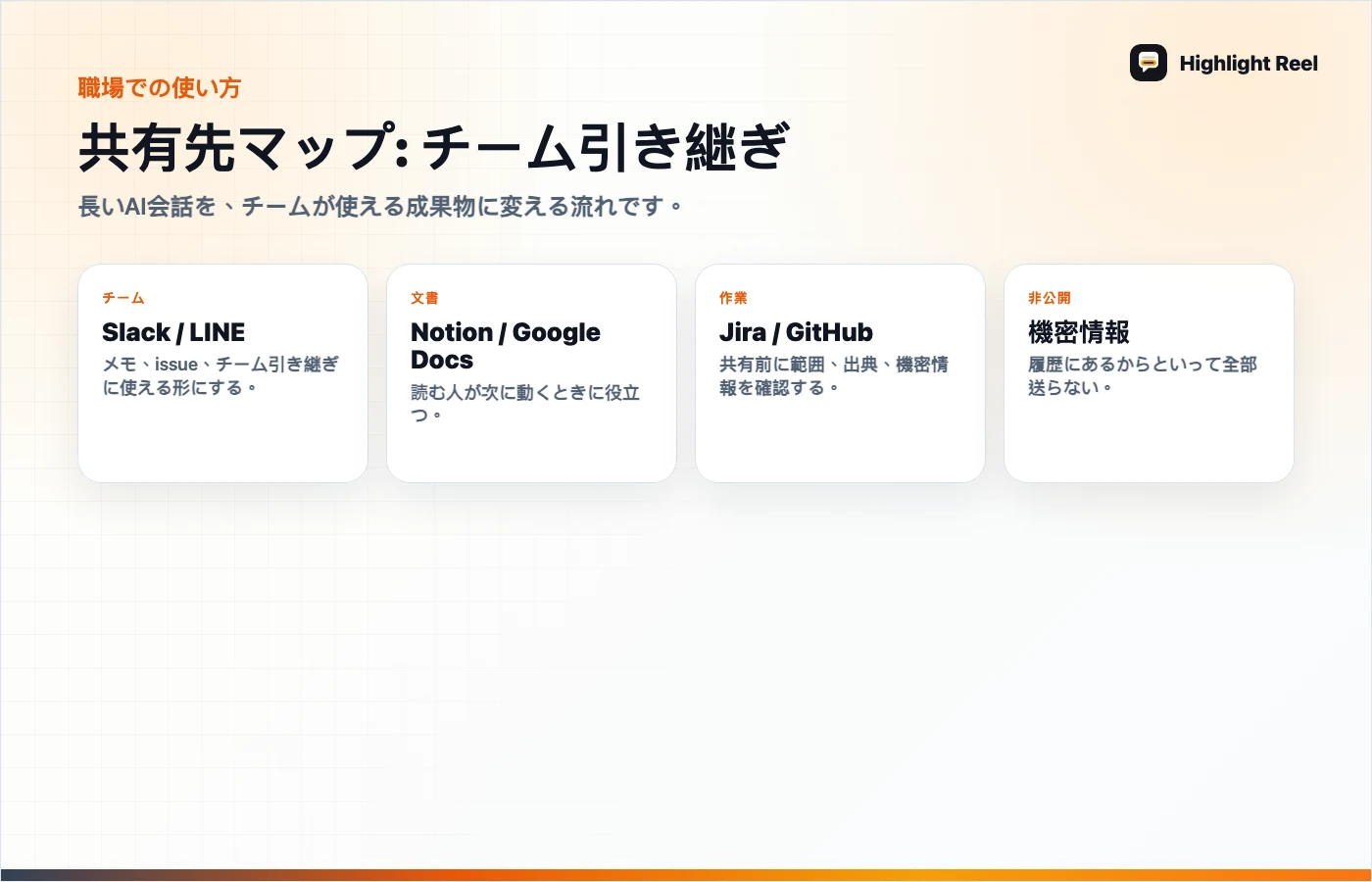The height and width of the screenshot is (882, 1372).
Task: Select the 文書 tag label
Action: [424, 298]
